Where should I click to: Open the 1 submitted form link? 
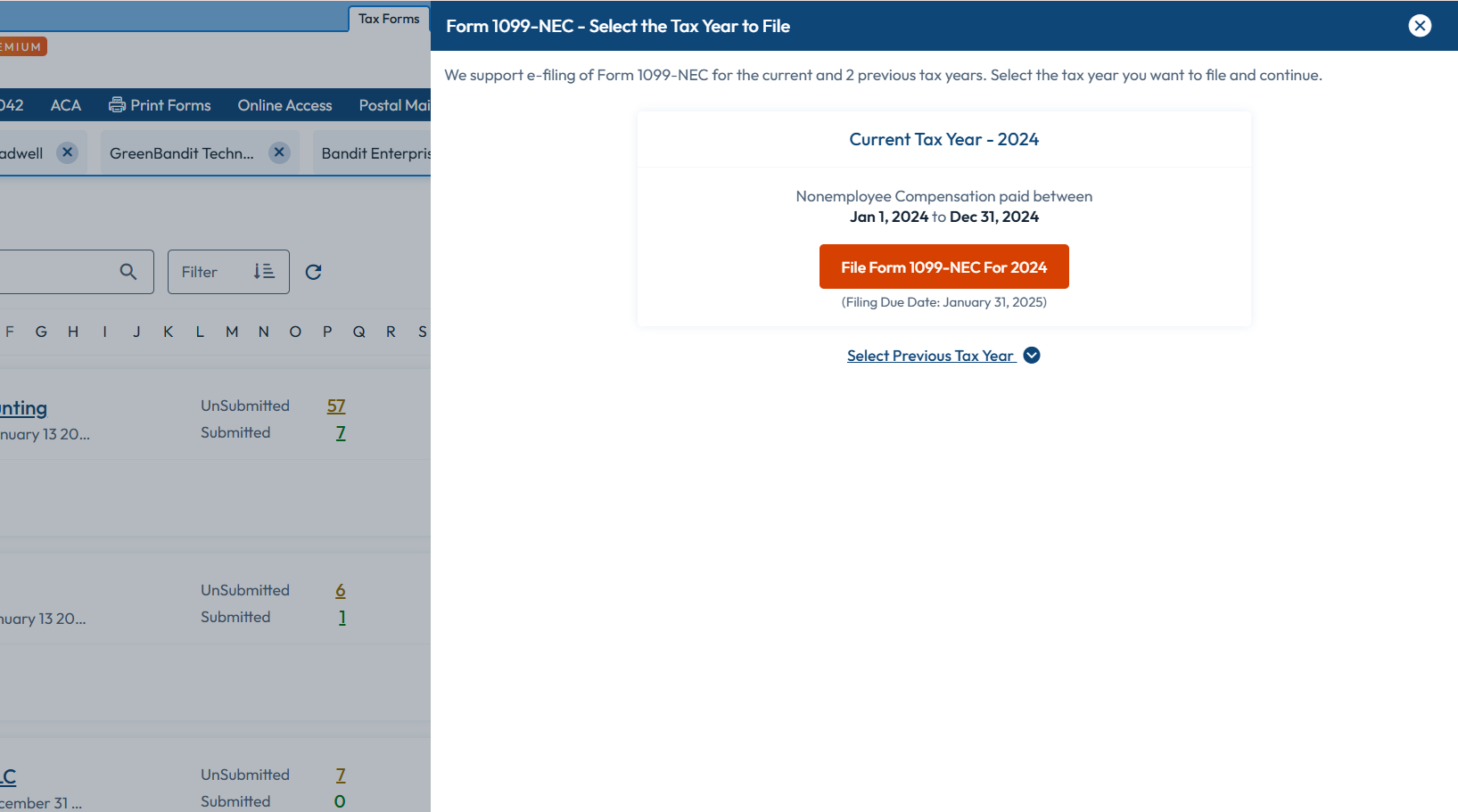tap(342, 617)
